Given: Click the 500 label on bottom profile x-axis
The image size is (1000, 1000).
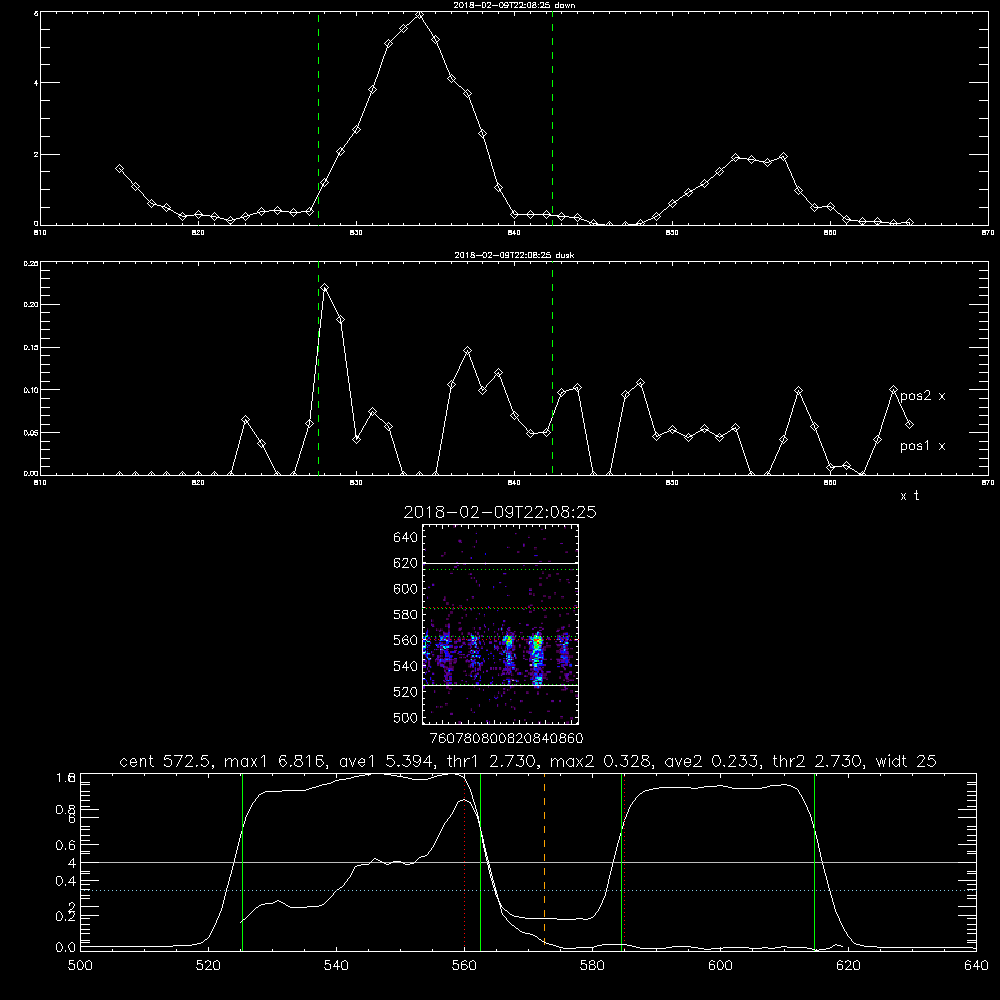Looking at the screenshot, I should 80,966.
